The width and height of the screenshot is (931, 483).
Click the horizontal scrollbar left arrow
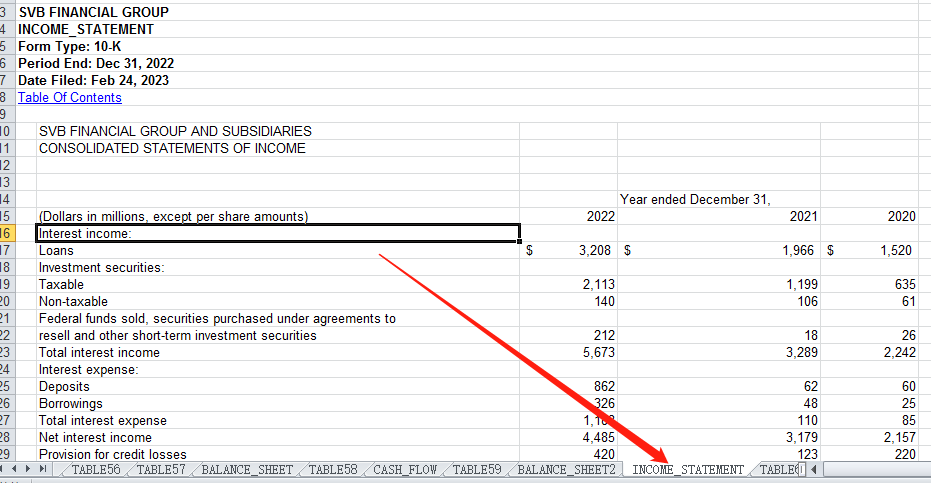tap(814, 469)
